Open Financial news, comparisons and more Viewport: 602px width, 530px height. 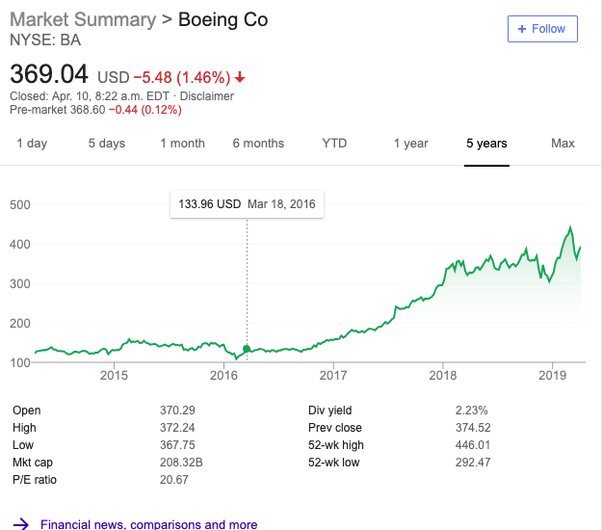148,523
